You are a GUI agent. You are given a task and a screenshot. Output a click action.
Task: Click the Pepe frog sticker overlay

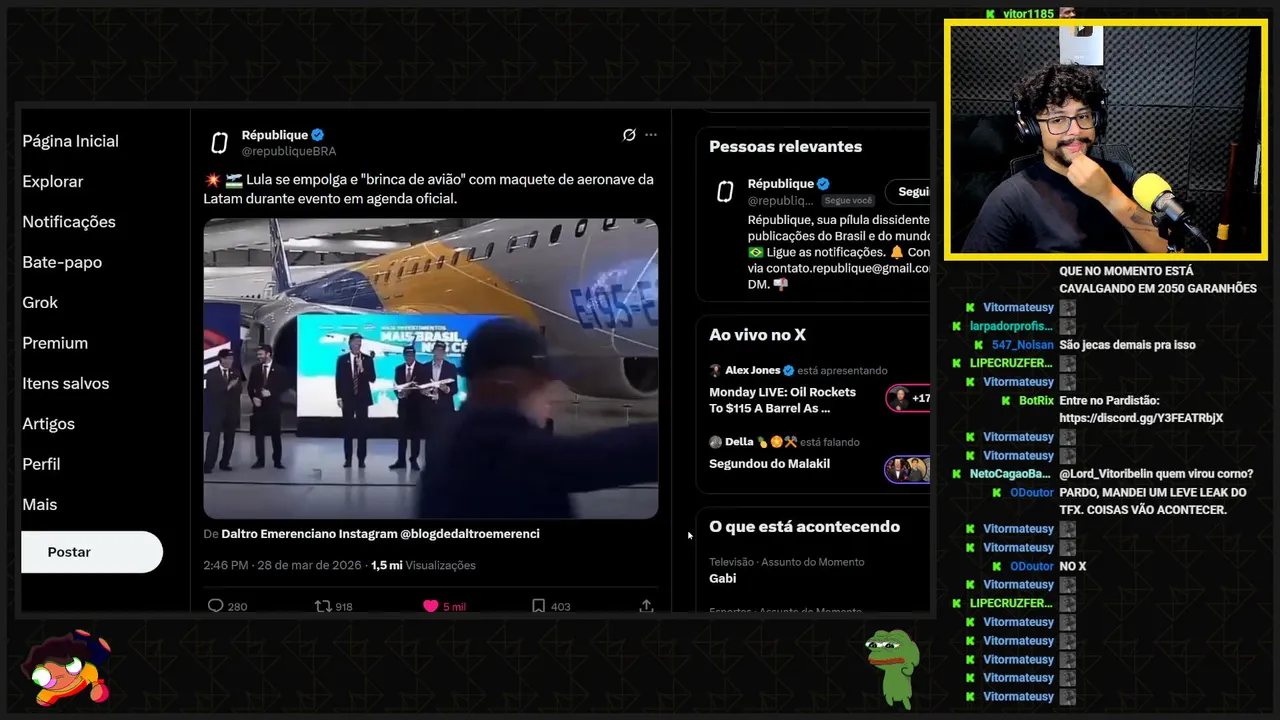tap(892, 668)
